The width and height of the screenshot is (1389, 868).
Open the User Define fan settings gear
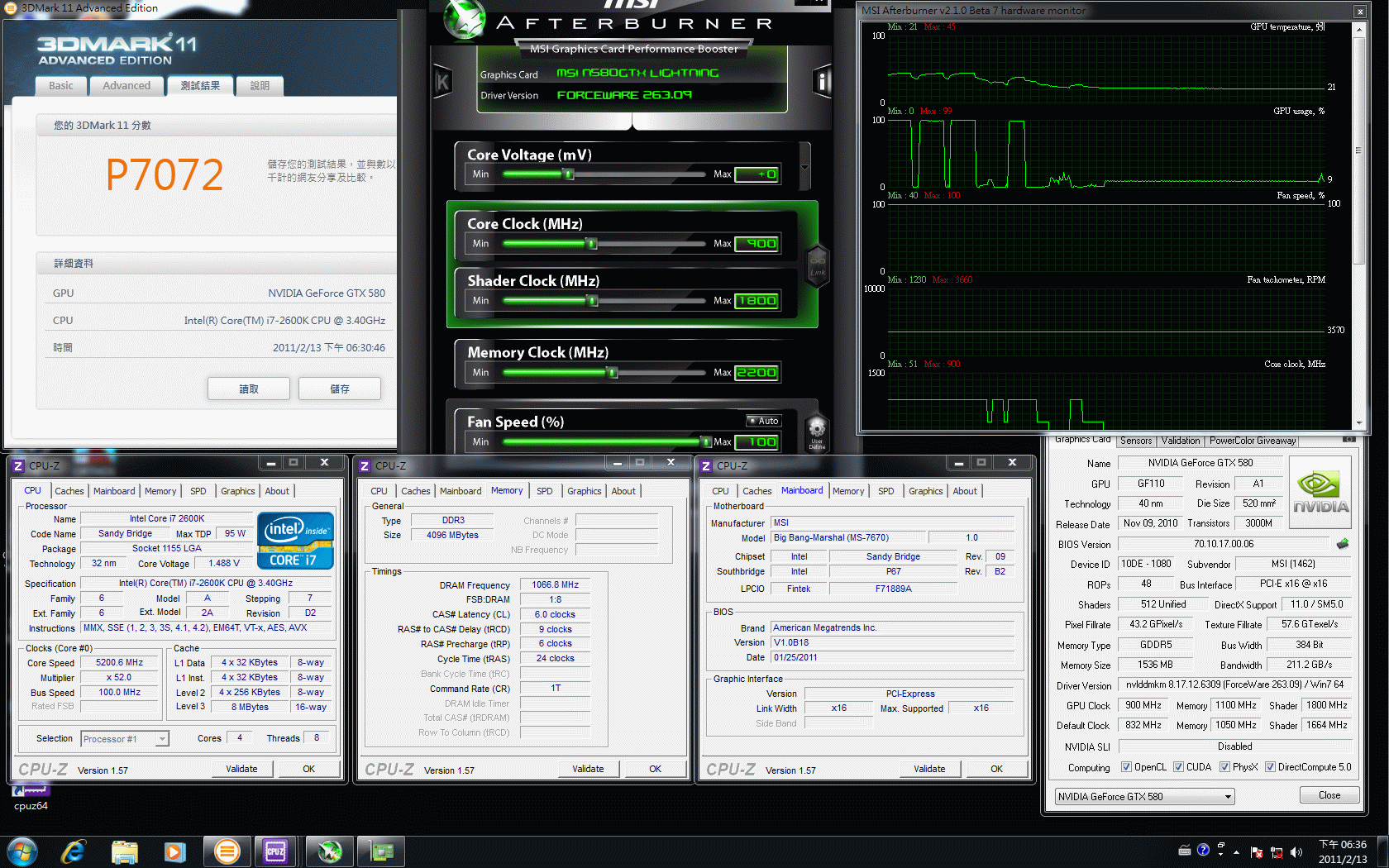[x=817, y=432]
